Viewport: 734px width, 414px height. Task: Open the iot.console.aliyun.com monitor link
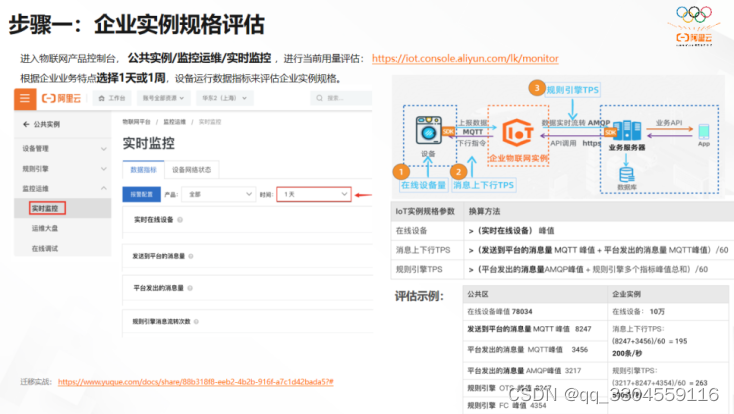[465, 59]
